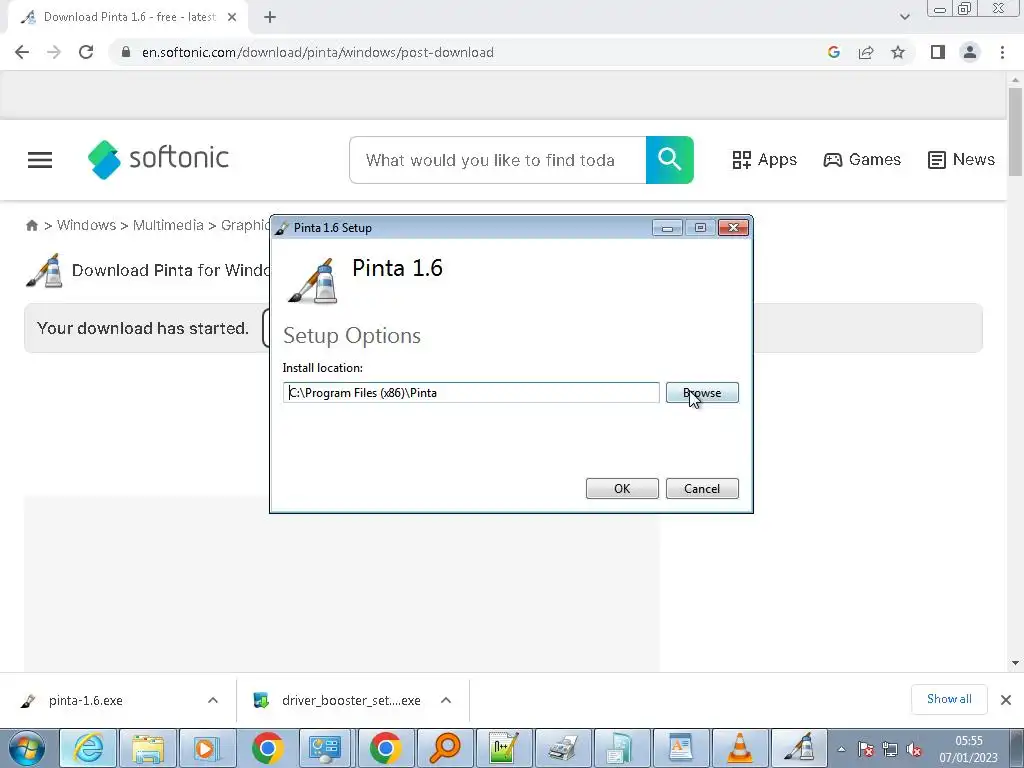Show hidden system tray icons
Screen dimensions: 1024x768
pyautogui.click(x=841, y=749)
